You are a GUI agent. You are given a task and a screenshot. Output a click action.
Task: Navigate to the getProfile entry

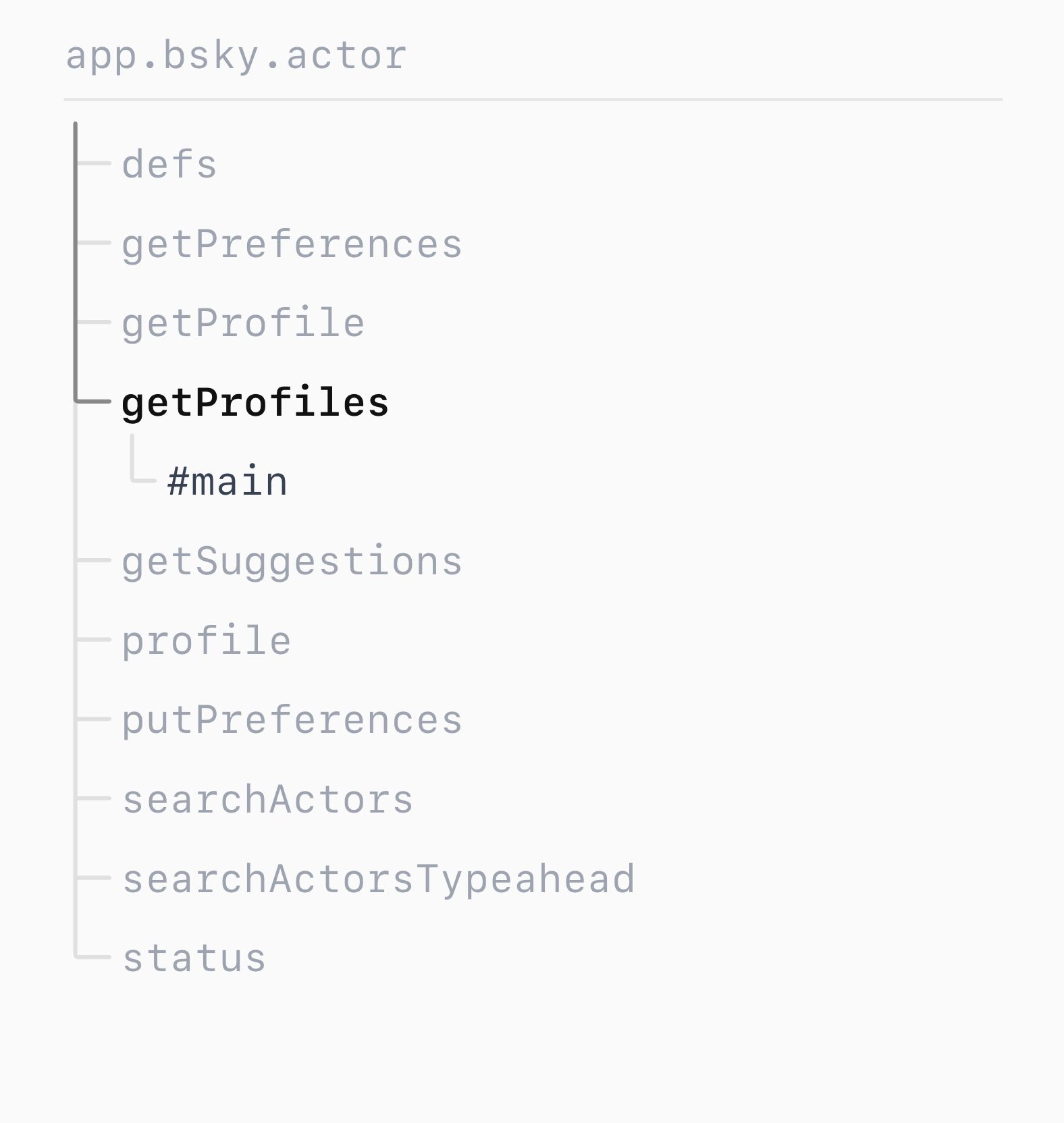click(243, 323)
